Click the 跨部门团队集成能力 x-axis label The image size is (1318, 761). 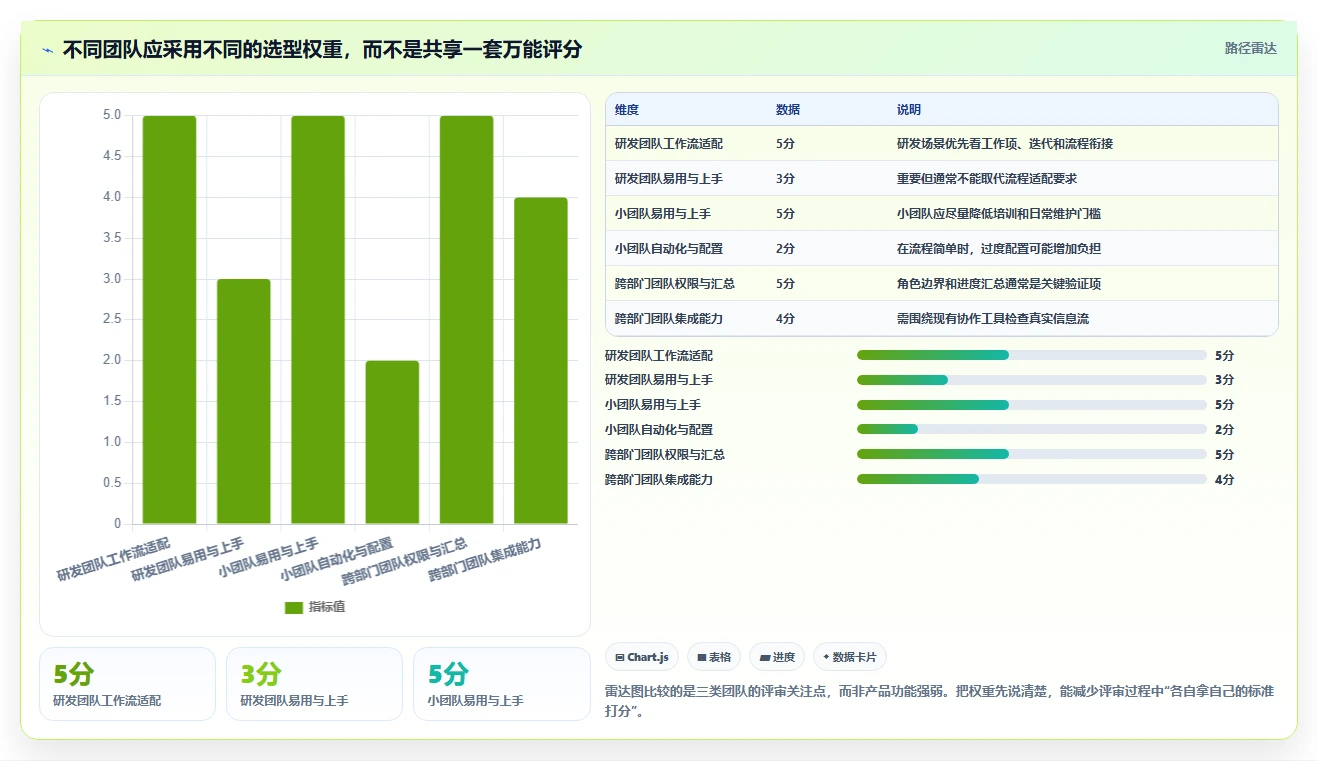click(486, 560)
